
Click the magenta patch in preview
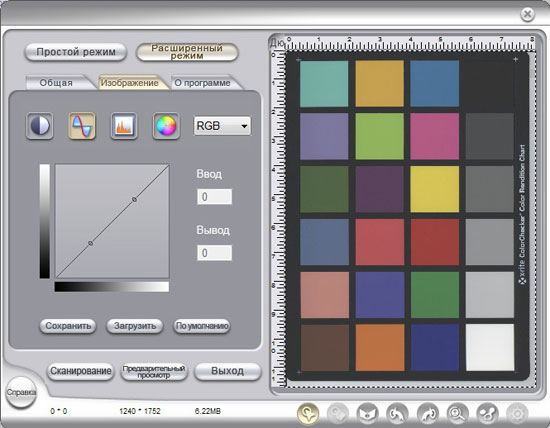[x=434, y=136]
